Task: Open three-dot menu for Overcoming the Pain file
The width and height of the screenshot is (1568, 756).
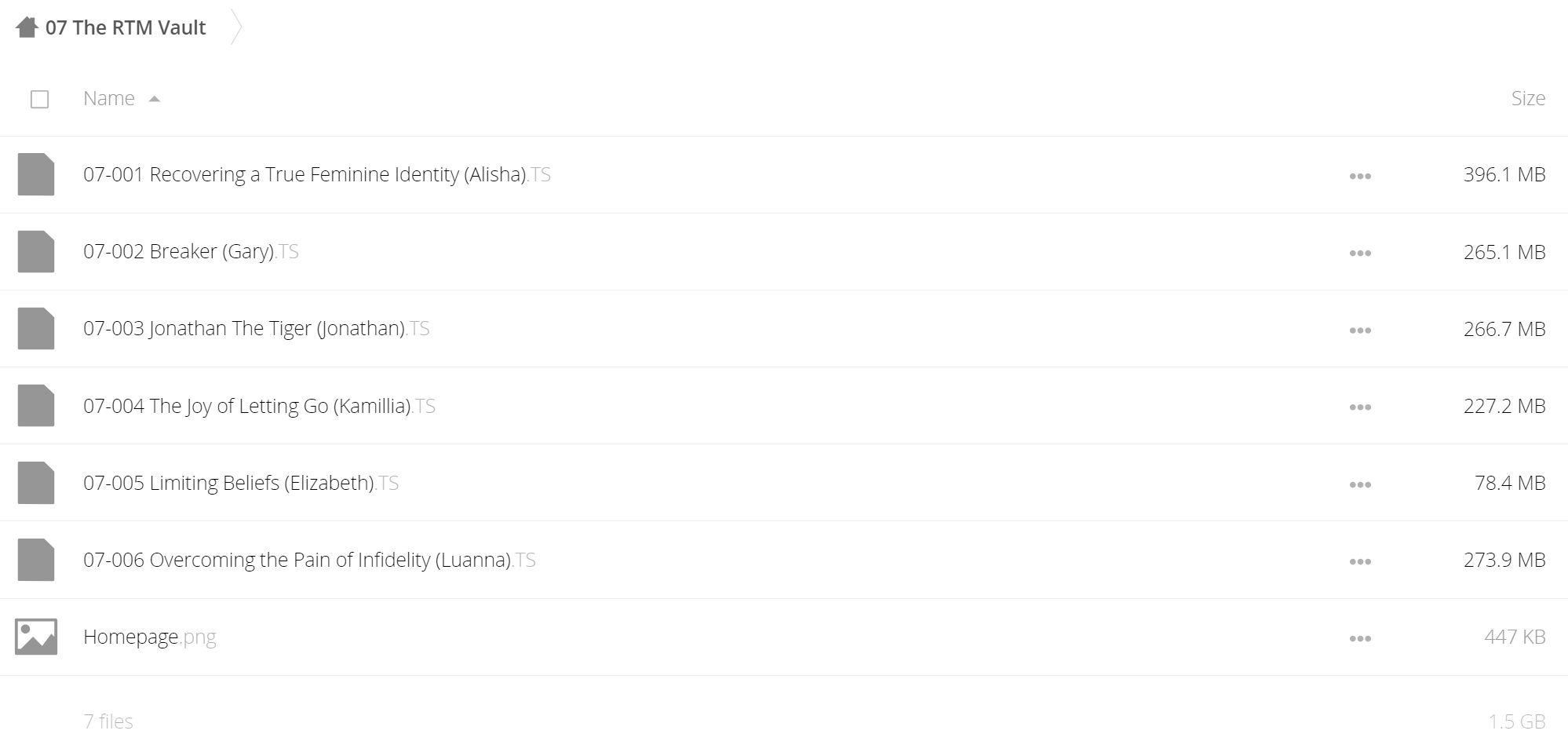Action: 1360,561
